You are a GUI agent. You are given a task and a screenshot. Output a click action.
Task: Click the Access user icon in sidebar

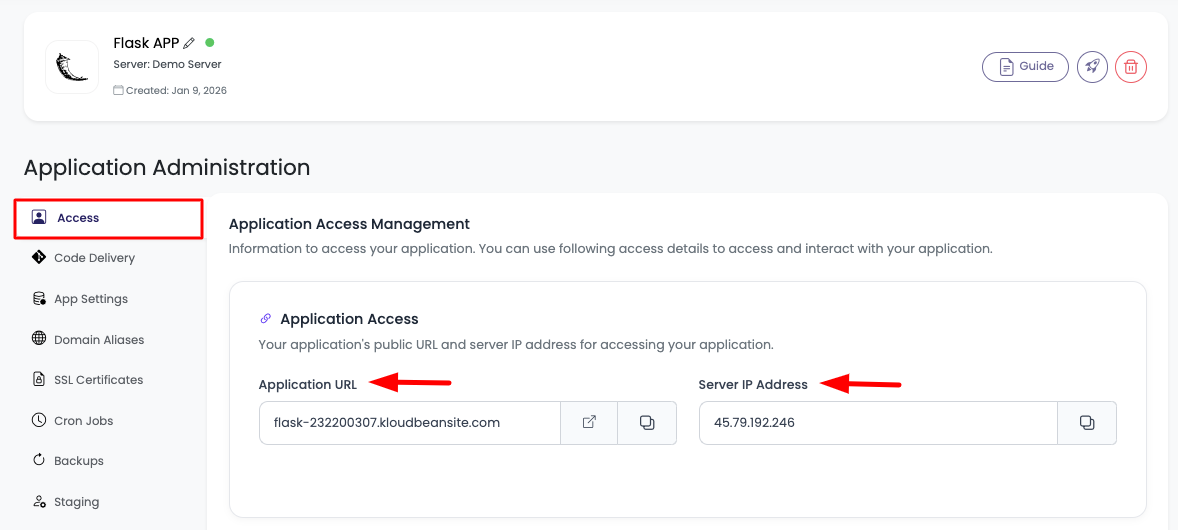[x=38, y=217]
